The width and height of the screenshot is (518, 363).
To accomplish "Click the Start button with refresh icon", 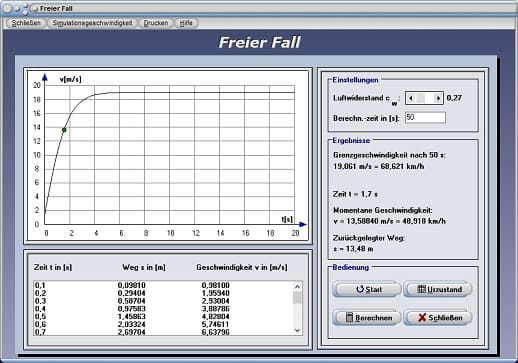I will pyautogui.click(x=367, y=289).
